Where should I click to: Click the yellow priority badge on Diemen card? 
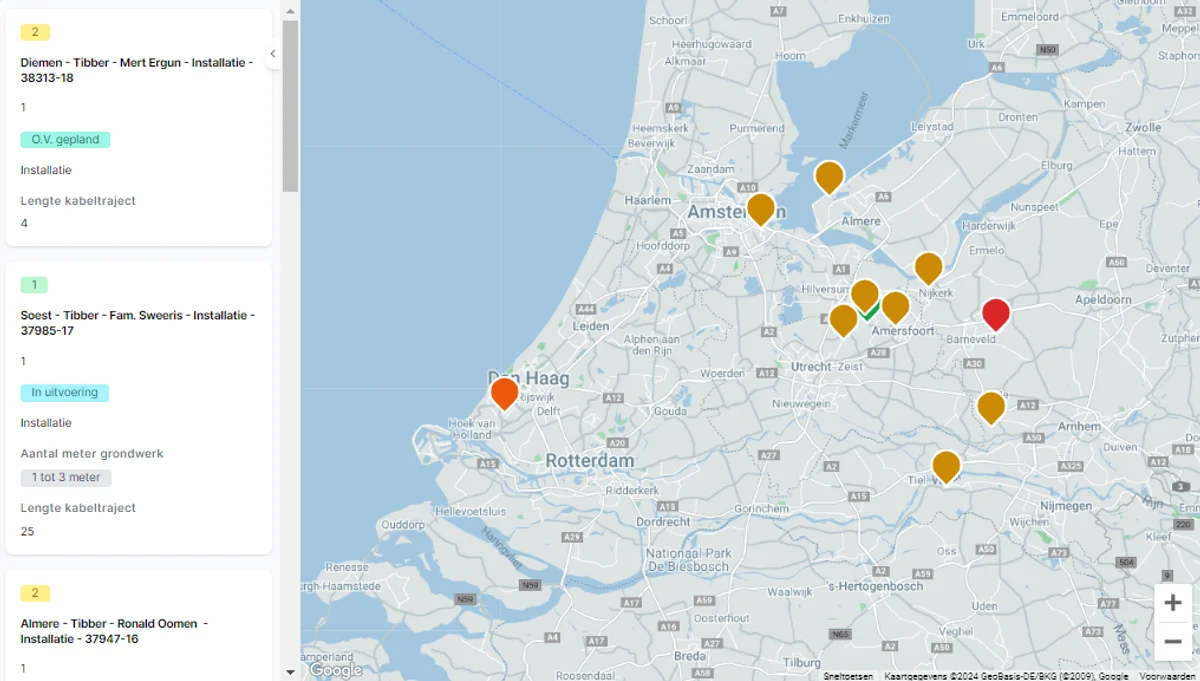click(35, 32)
